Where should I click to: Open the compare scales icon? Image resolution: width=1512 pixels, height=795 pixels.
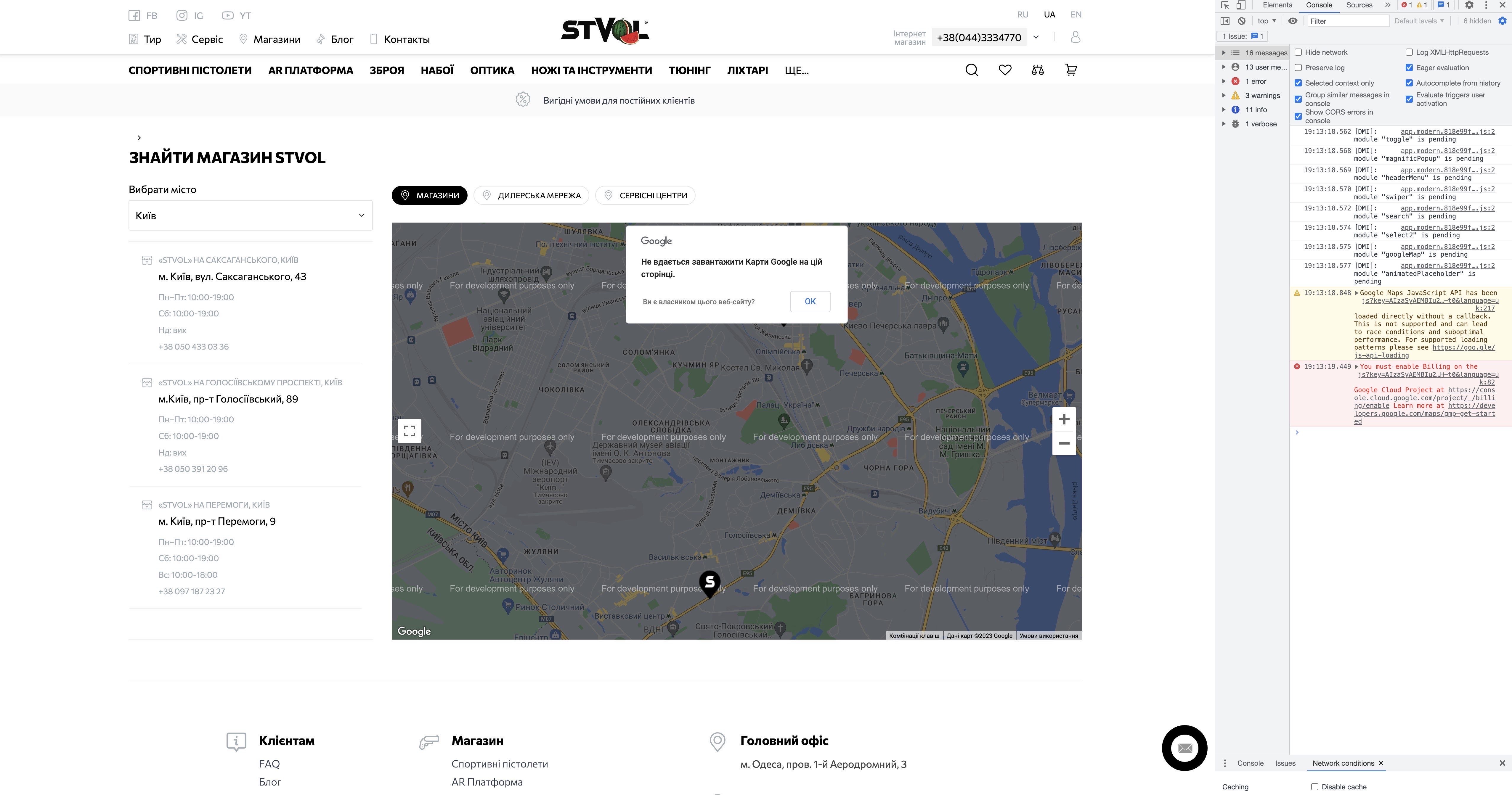[1037, 70]
